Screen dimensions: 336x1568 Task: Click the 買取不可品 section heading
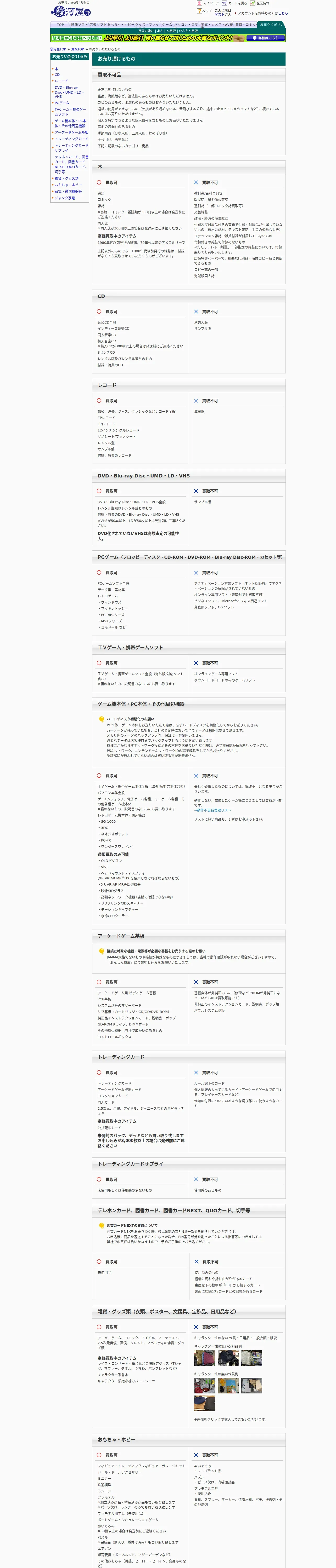(110, 75)
